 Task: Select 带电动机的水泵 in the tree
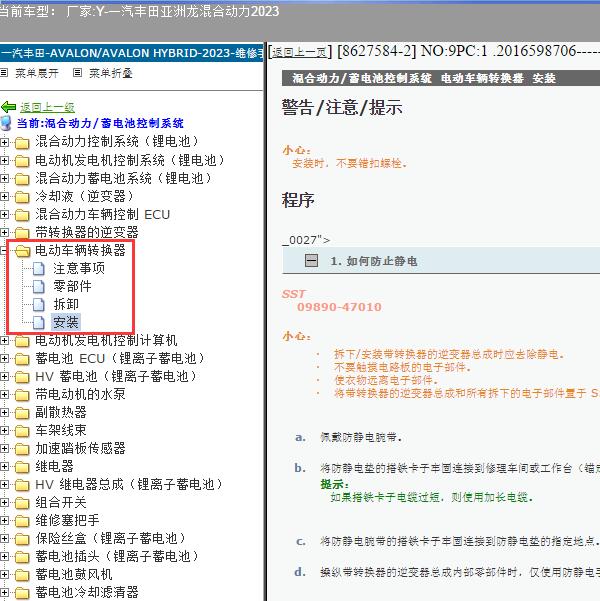(80, 394)
